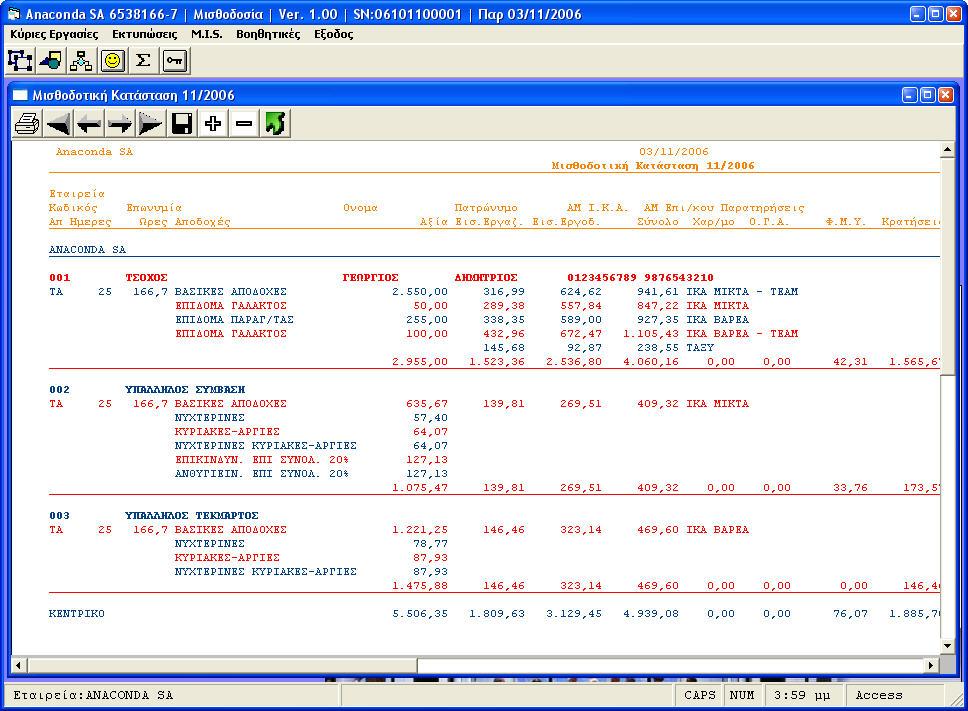Go to the previous report page
The height and width of the screenshot is (711, 968).
point(90,124)
